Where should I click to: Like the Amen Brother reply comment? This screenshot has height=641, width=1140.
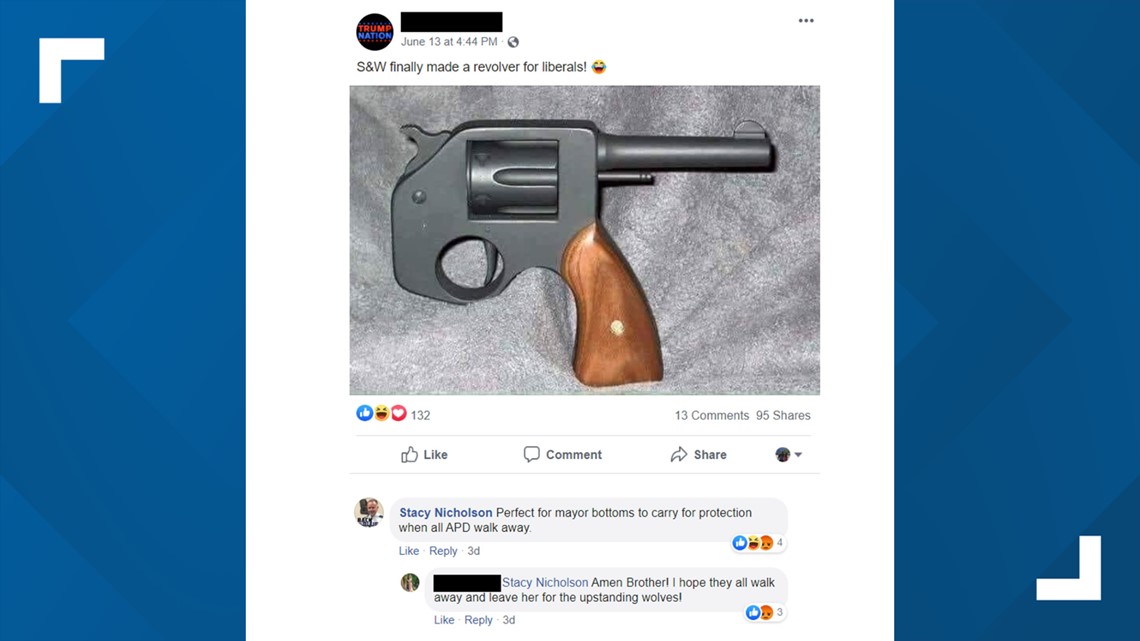(x=443, y=620)
